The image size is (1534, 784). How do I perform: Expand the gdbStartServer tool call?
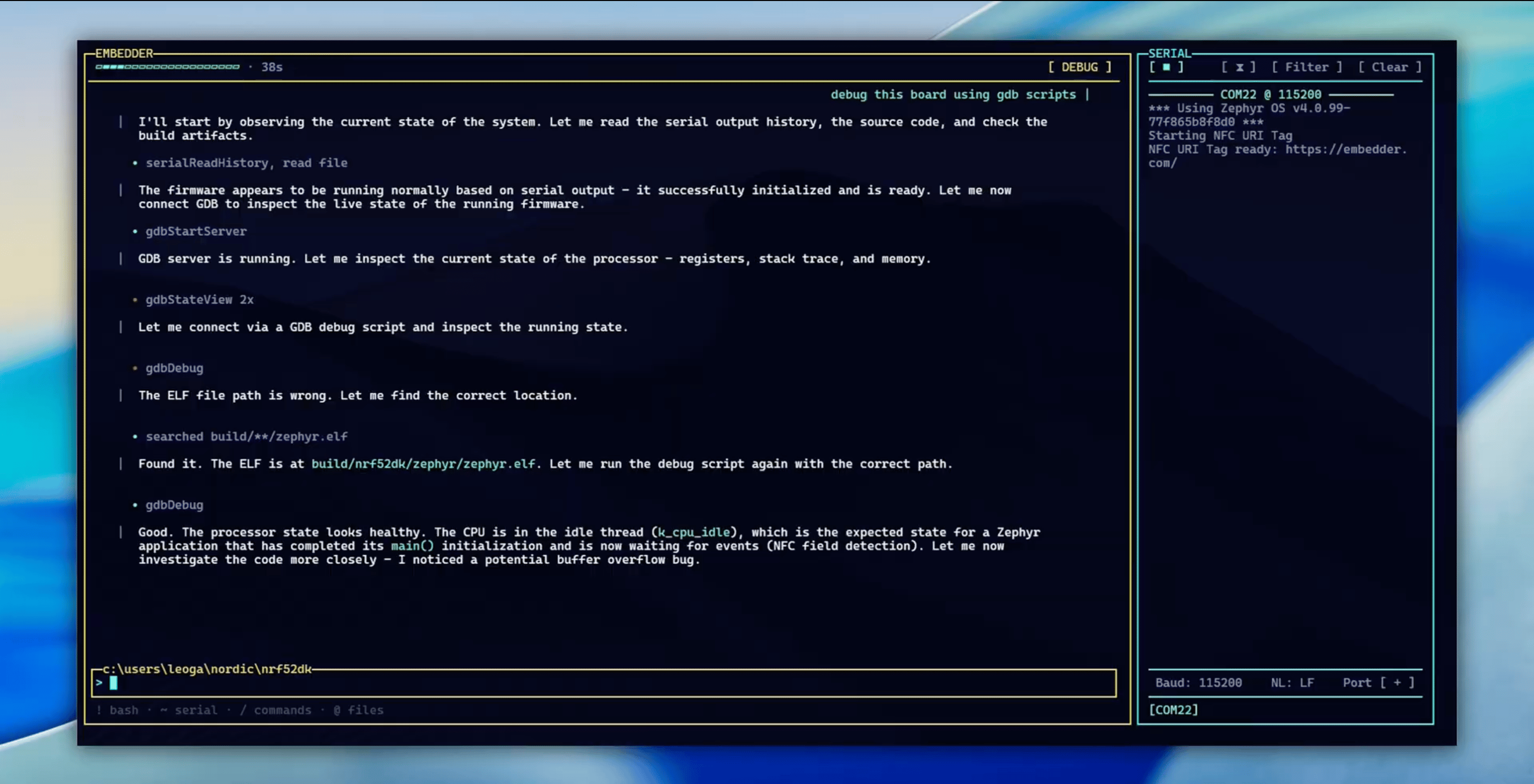196,232
